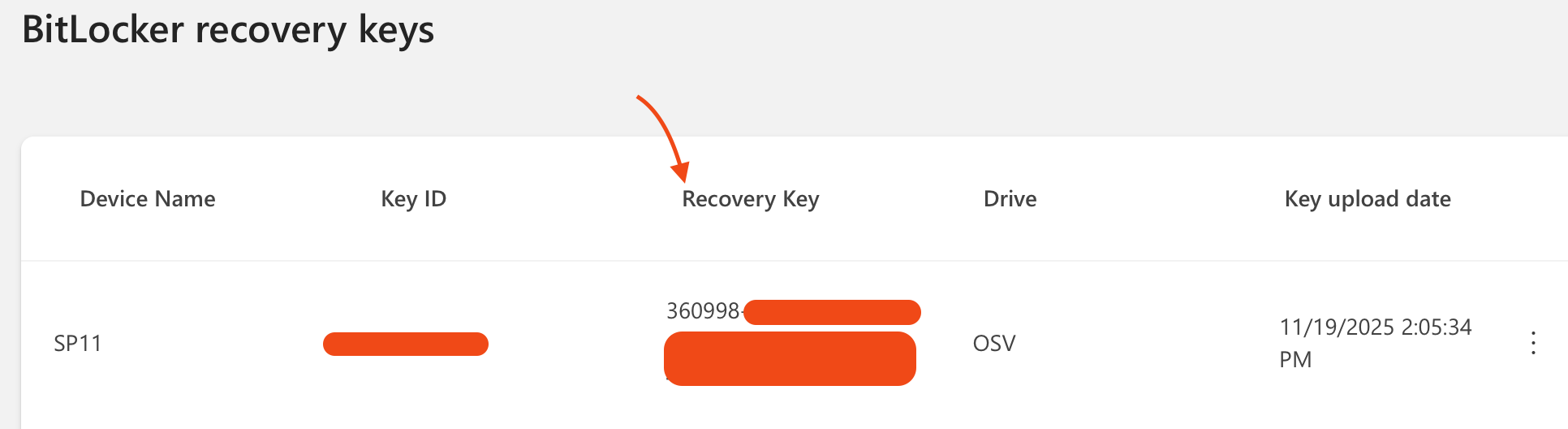Sort by Key upload date header

click(1368, 199)
